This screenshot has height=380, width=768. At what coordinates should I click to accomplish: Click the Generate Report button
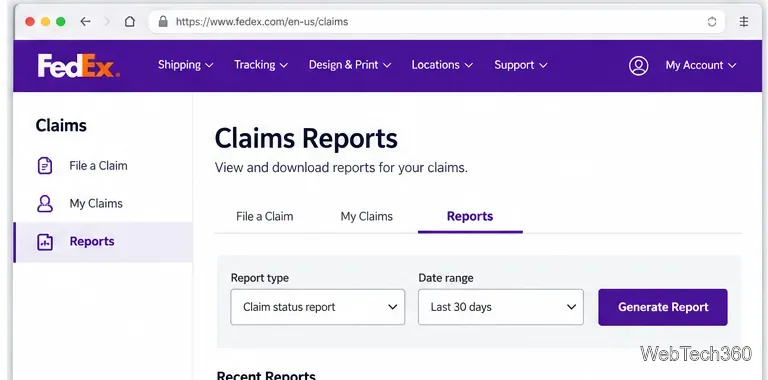(x=663, y=307)
